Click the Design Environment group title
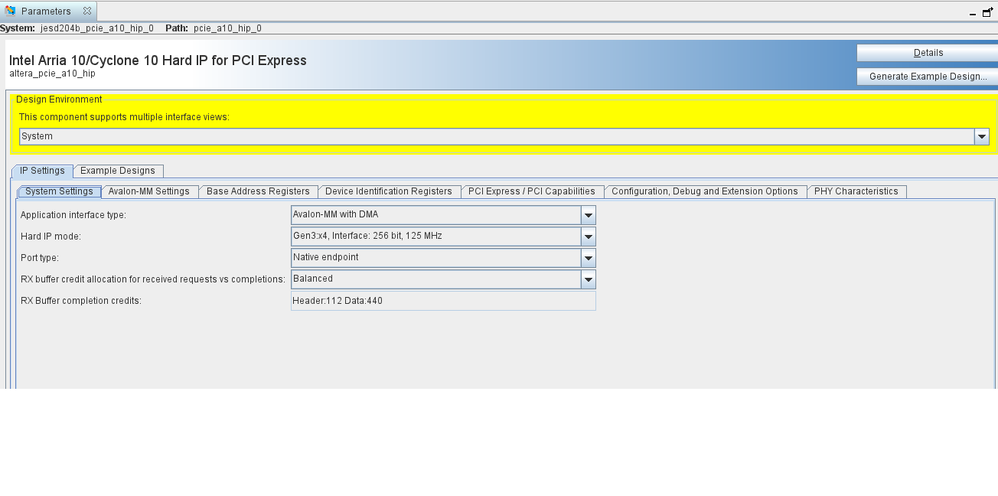The width and height of the screenshot is (998, 496). point(59,99)
